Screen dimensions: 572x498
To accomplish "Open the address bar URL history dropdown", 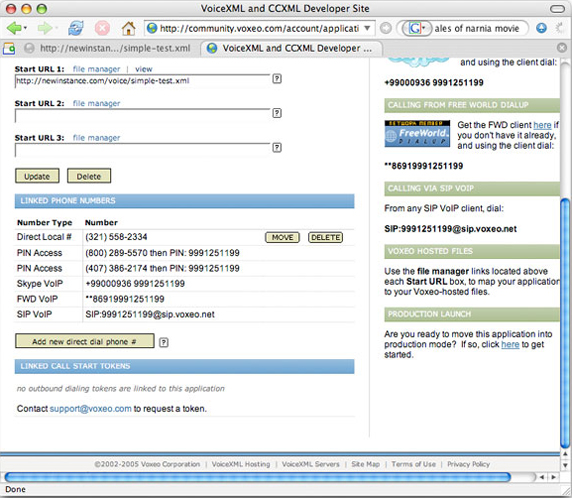I will 367,28.
